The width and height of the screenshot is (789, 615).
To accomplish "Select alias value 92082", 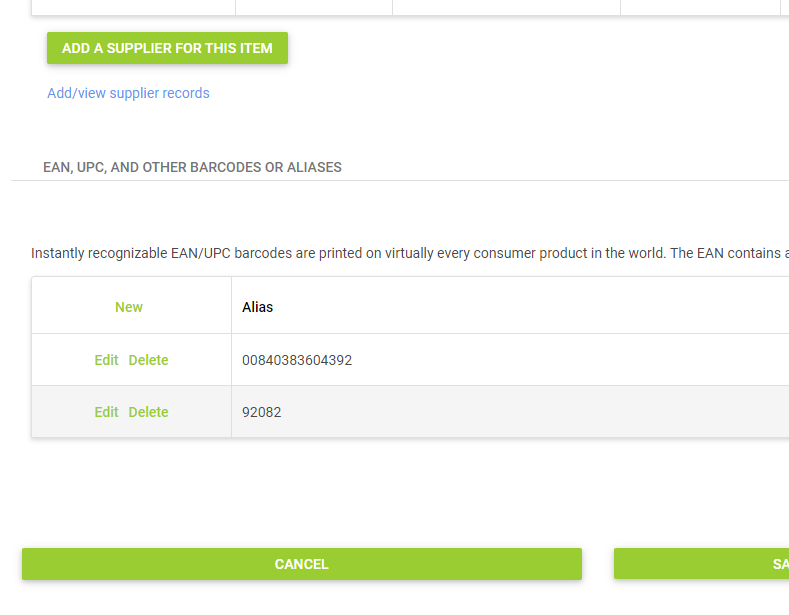I will point(262,412).
